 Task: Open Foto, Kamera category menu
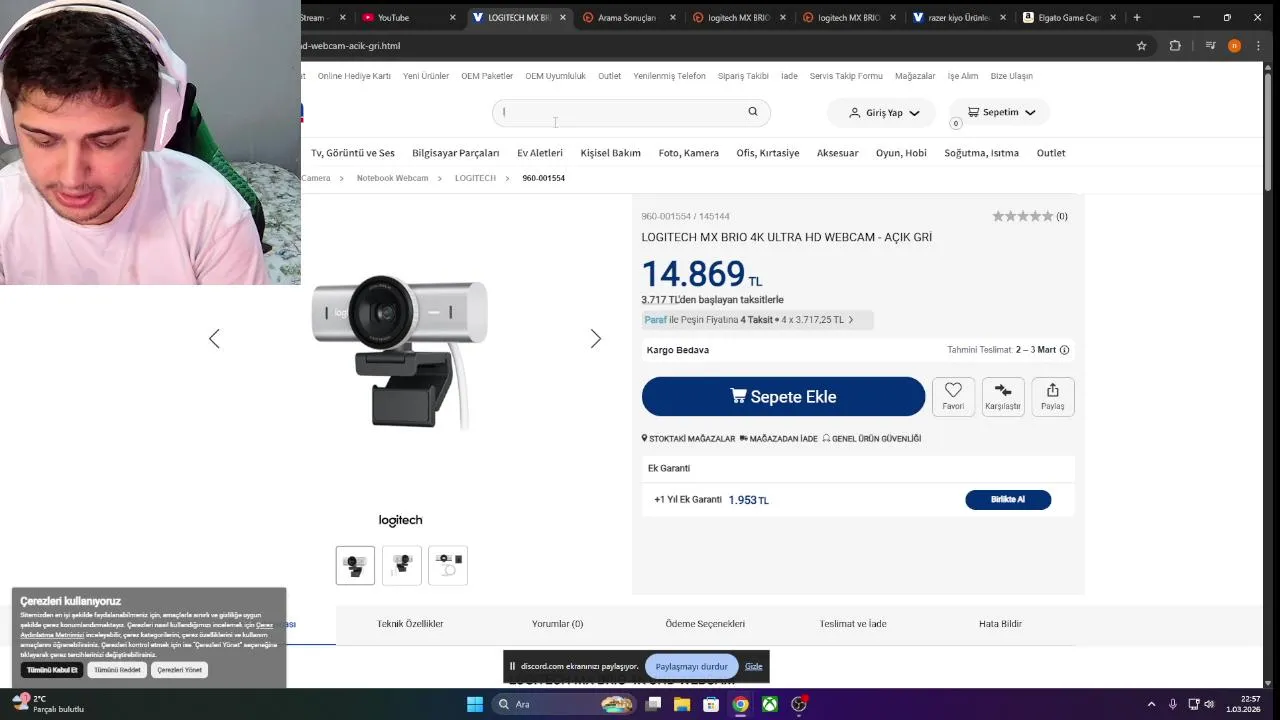point(688,153)
